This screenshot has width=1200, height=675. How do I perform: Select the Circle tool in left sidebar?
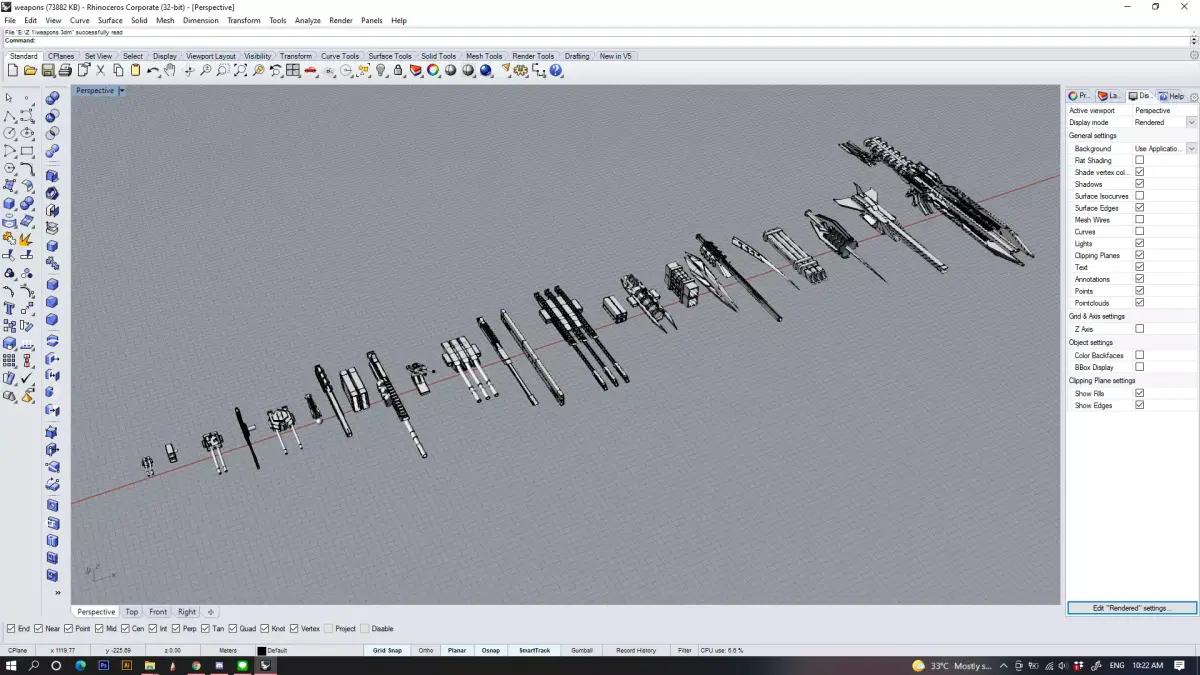tap(9, 133)
